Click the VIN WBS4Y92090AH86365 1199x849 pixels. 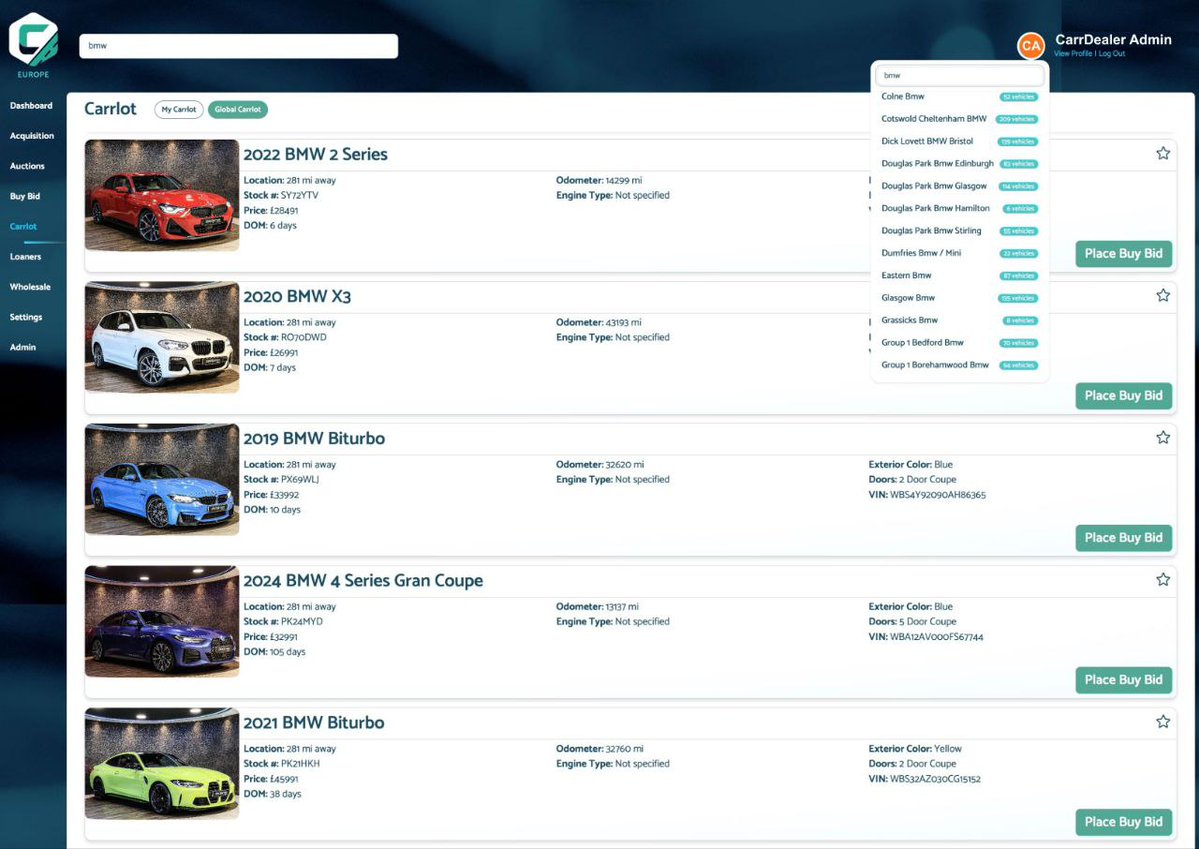(937, 495)
